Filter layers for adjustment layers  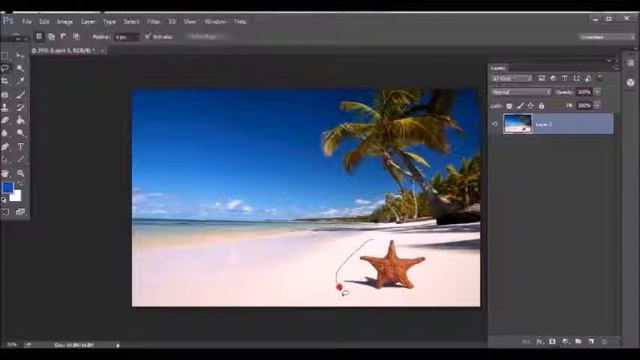coord(553,78)
